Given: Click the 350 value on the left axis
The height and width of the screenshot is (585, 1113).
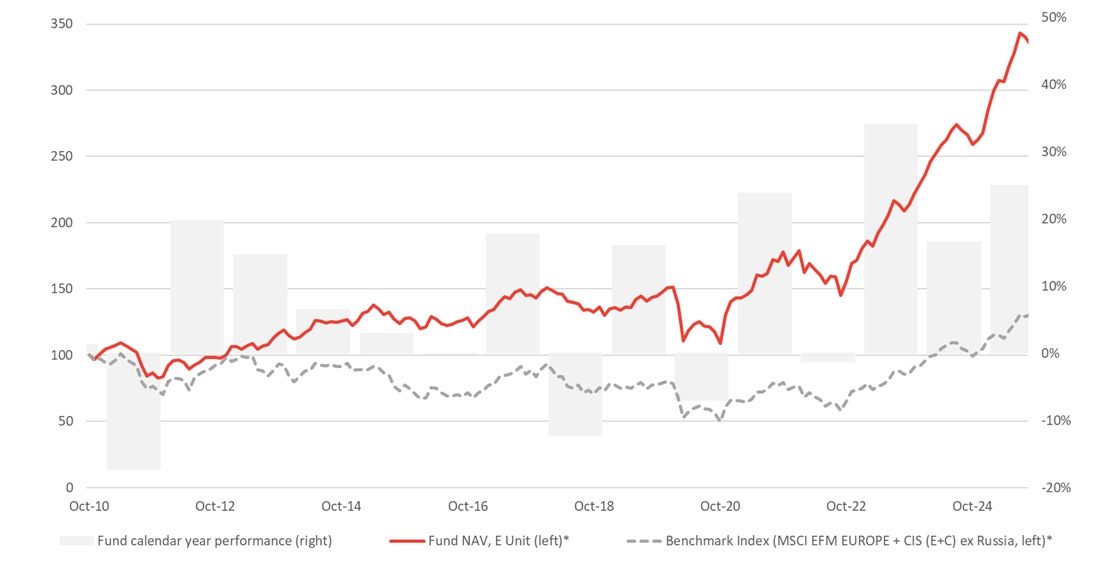Looking at the screenshot, I should coord(62,24).
